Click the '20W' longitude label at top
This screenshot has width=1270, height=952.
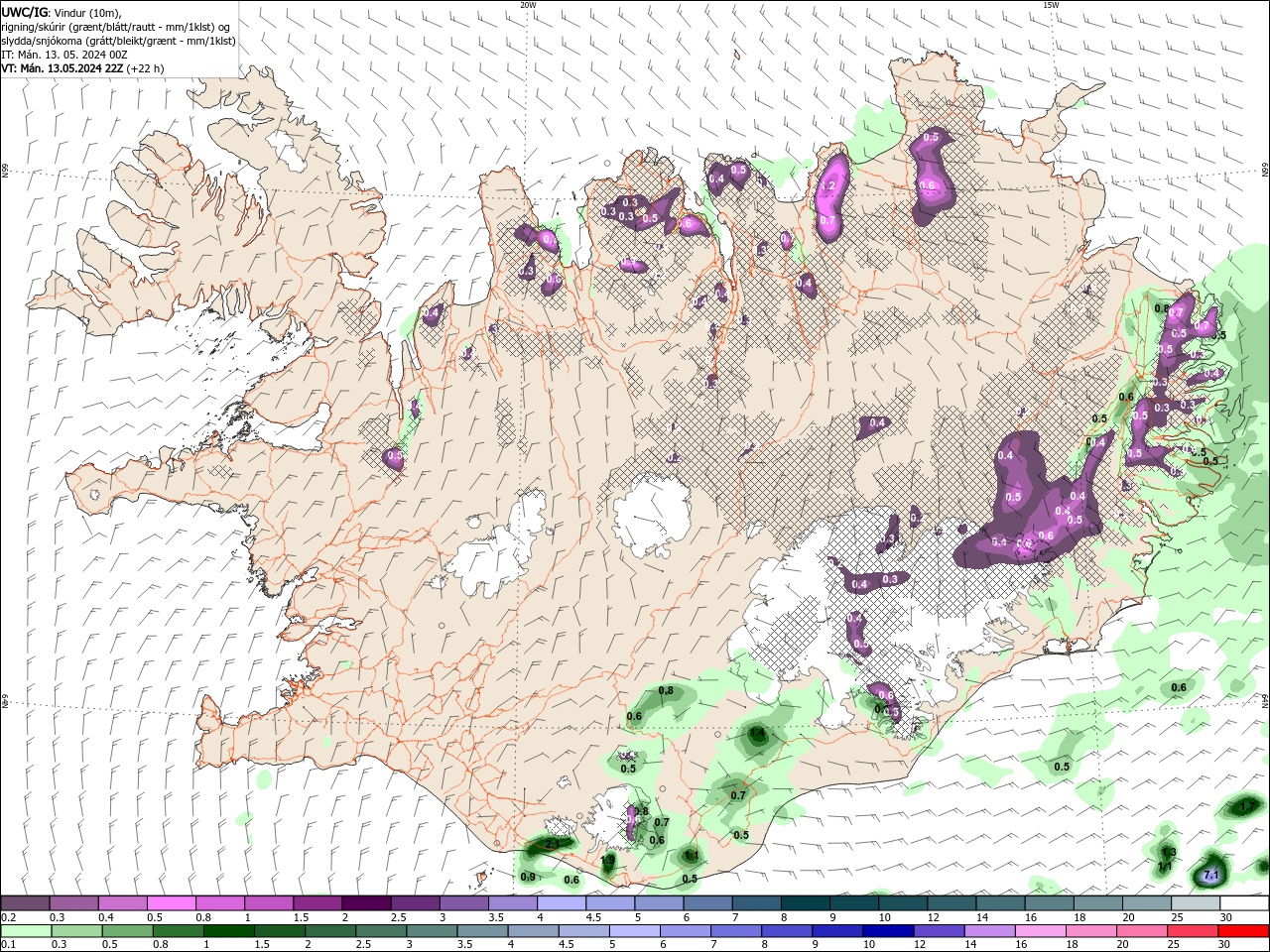point(528,4)
